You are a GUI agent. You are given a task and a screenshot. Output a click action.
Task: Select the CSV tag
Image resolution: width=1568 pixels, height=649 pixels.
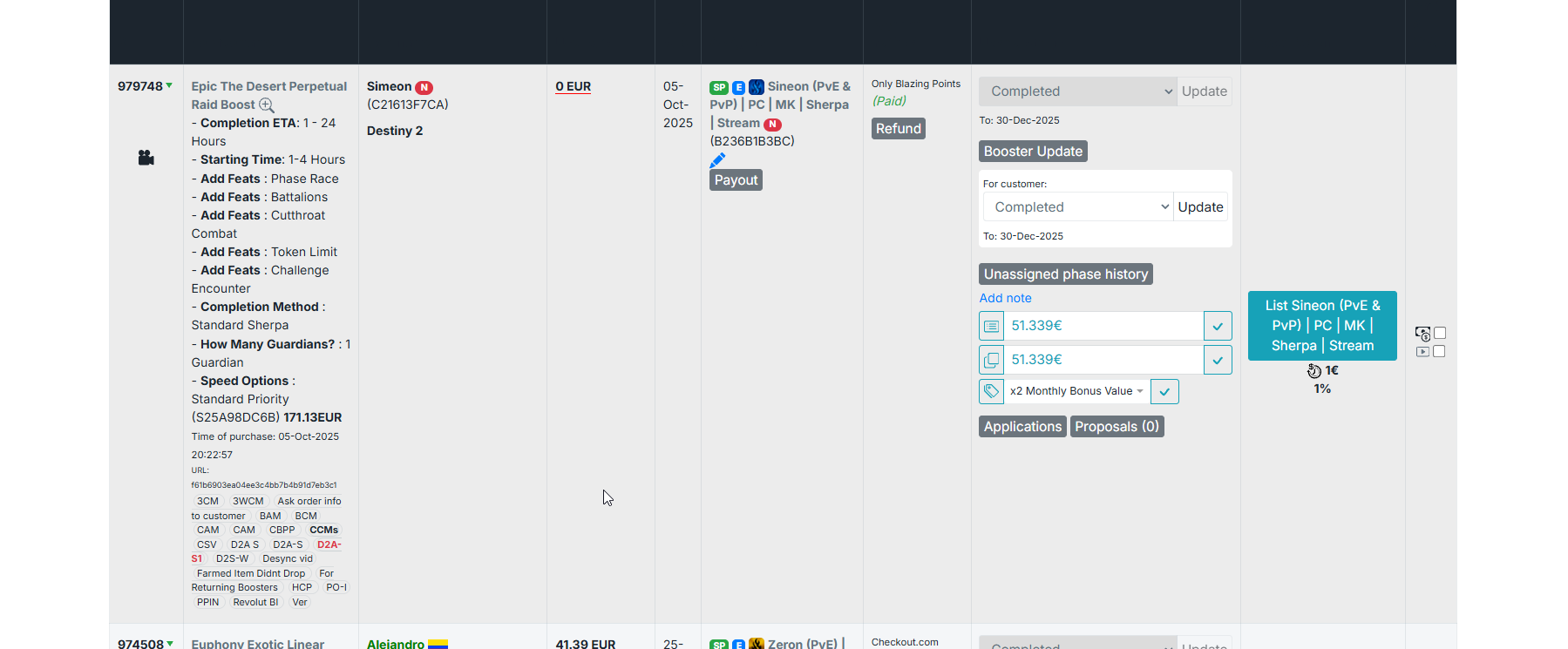[x=207, y=545]
